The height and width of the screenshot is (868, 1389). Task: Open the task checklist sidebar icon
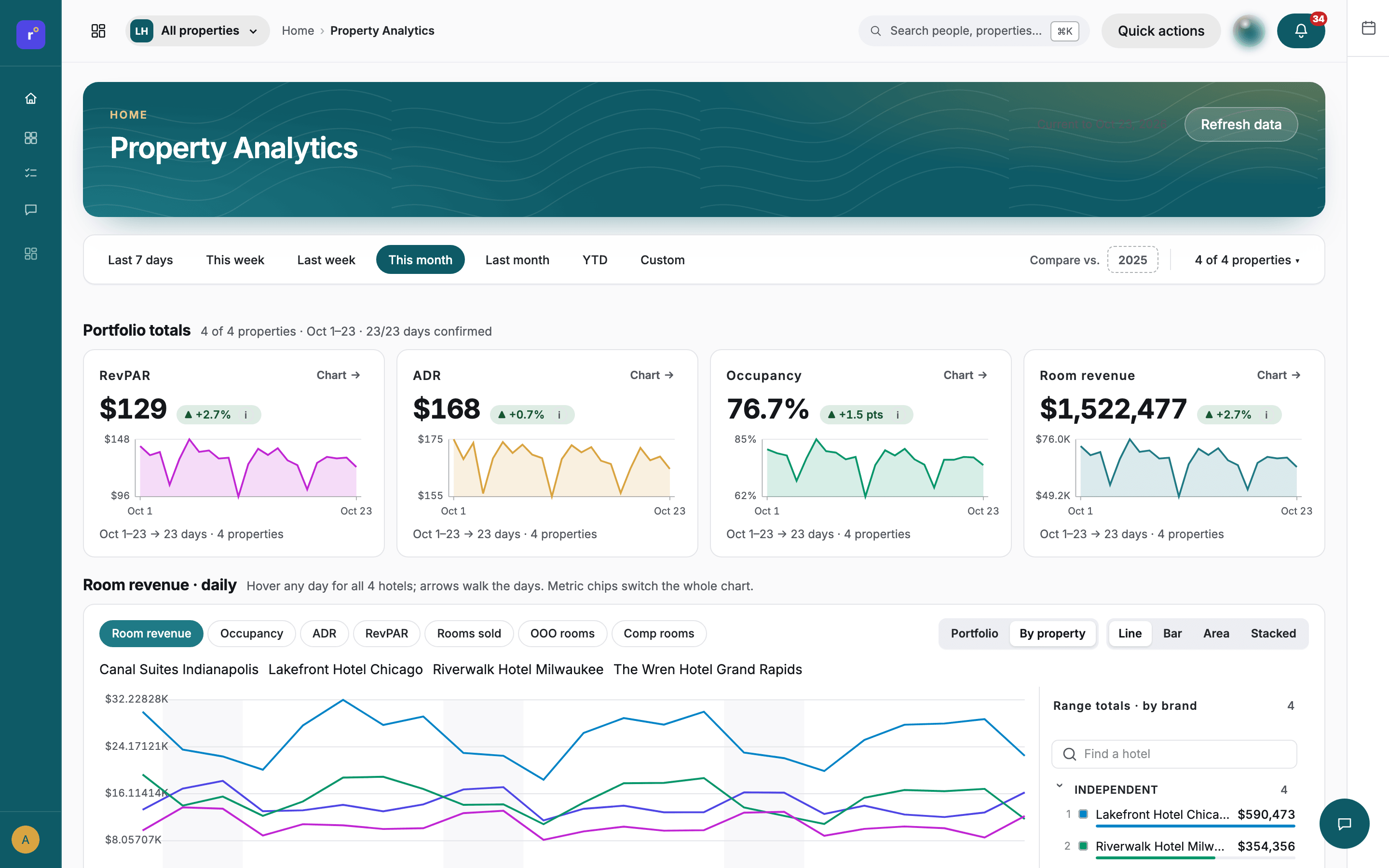coord(31,174)
